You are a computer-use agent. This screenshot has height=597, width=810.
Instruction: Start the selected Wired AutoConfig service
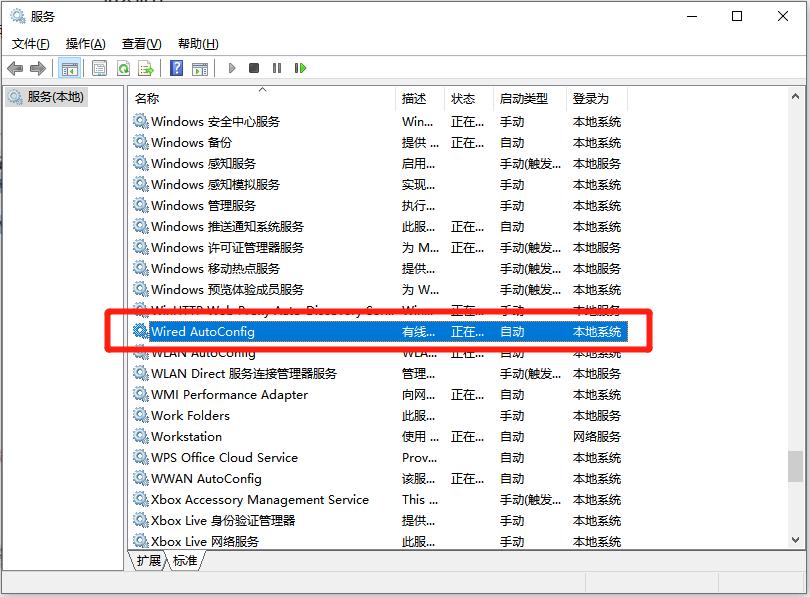coord(231,68)
